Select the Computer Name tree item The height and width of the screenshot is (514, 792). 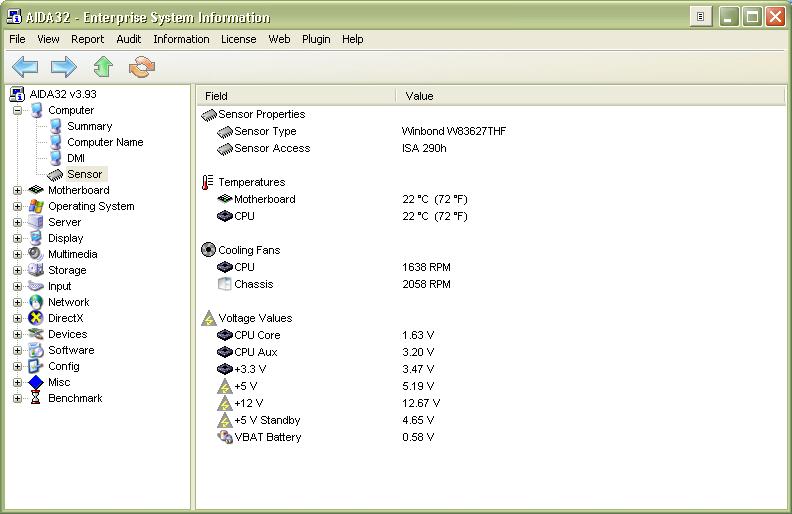105,142
